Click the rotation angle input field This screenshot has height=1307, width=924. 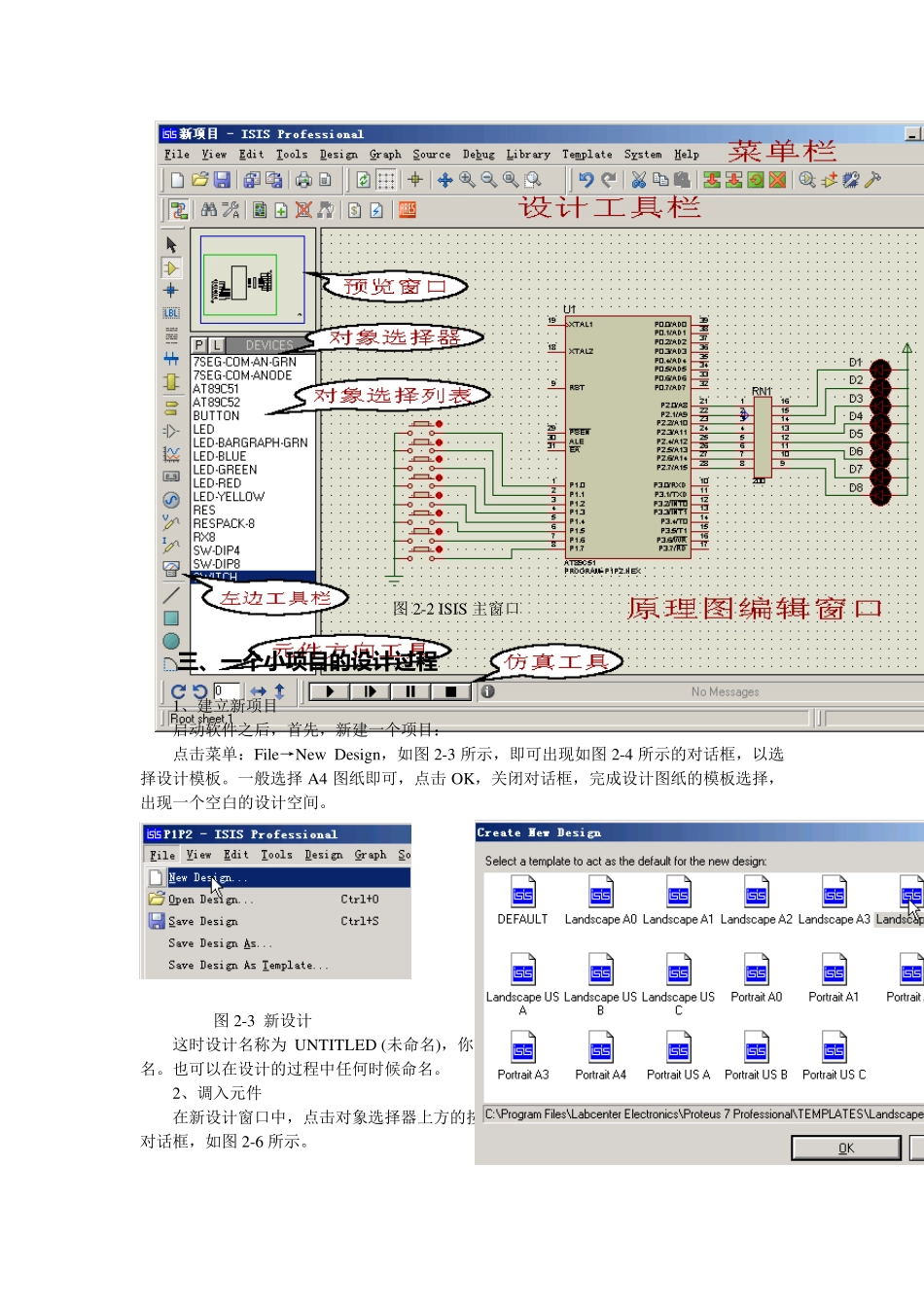pyautogui.click(x=227, y=691)
